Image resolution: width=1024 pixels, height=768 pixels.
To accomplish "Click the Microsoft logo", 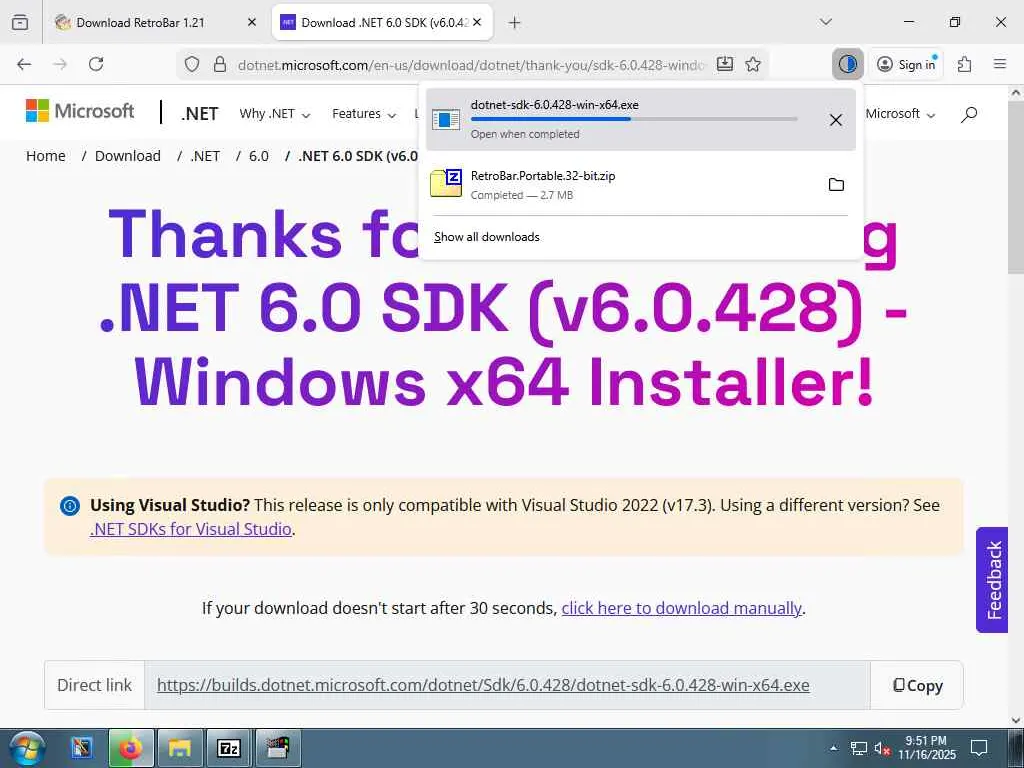I will pyautogui.click(x=80, y=111).
